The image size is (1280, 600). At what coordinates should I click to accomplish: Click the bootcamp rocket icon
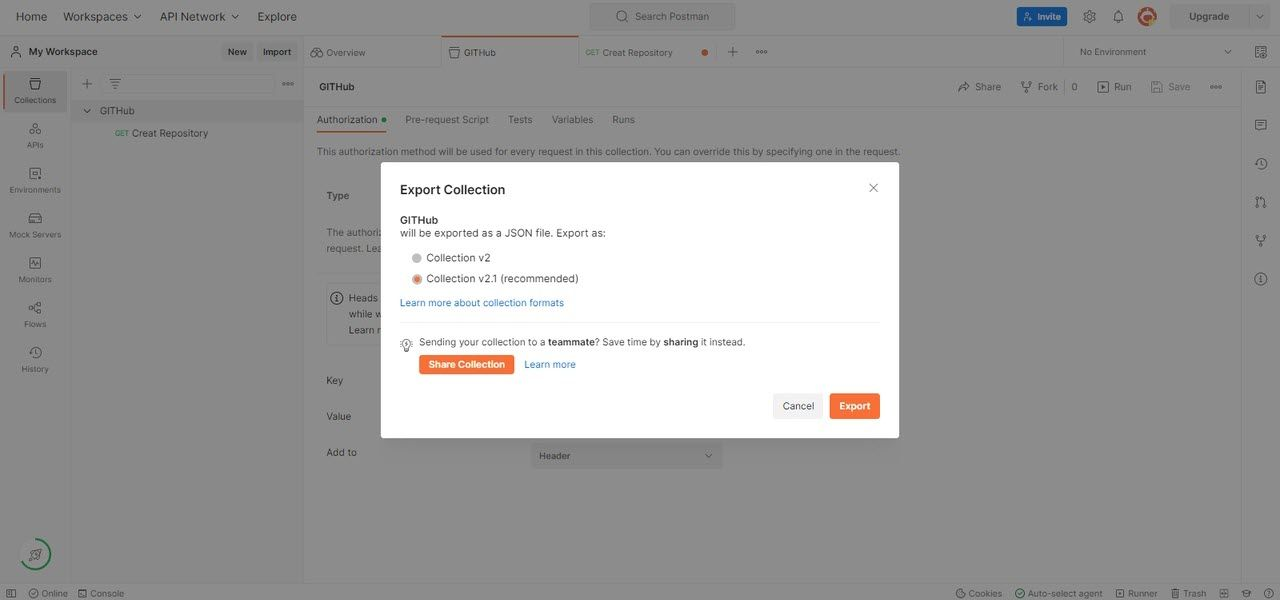(x=35, y=554)
